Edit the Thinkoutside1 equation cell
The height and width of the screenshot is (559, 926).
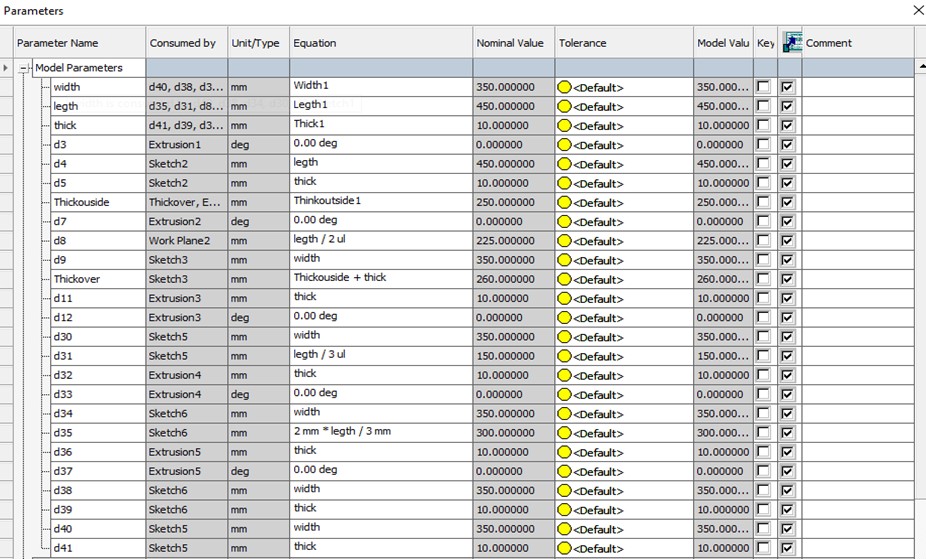[x=381, y=201]
